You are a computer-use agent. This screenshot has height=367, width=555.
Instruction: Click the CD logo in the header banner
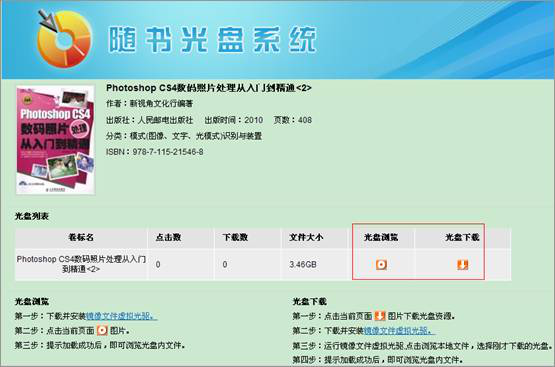coord(64,39)
